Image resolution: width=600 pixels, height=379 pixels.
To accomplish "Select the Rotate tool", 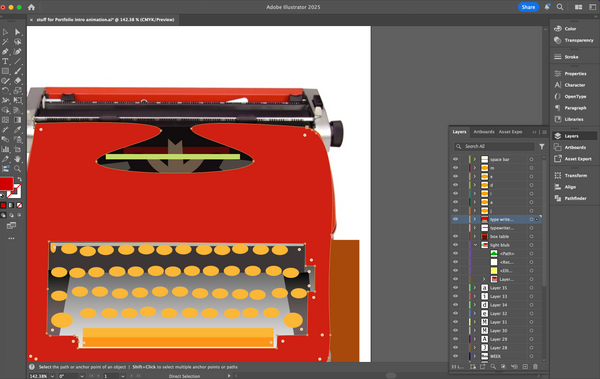I will pos(5,91).
